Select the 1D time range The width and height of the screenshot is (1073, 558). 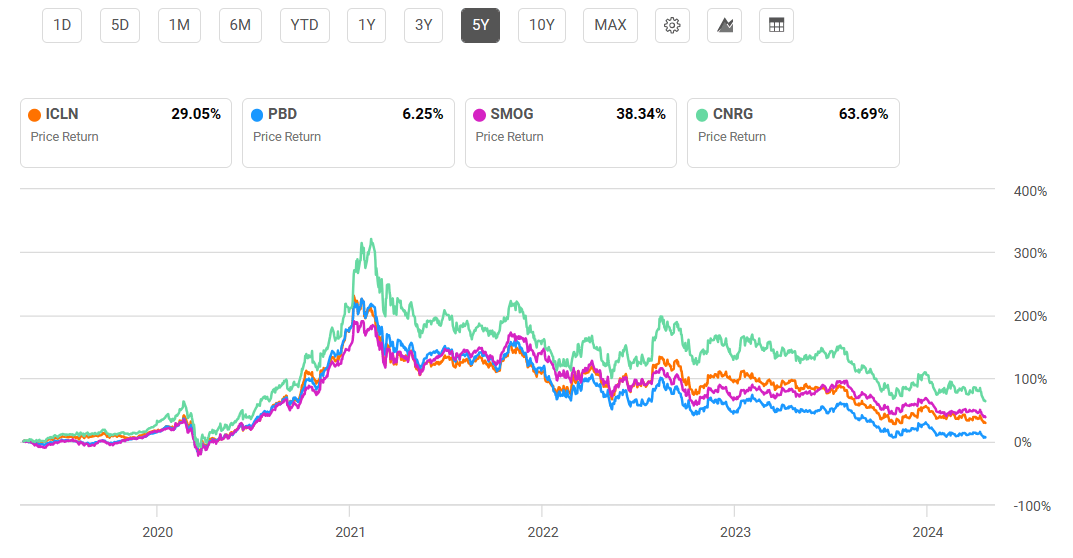(x=62, y=25)
